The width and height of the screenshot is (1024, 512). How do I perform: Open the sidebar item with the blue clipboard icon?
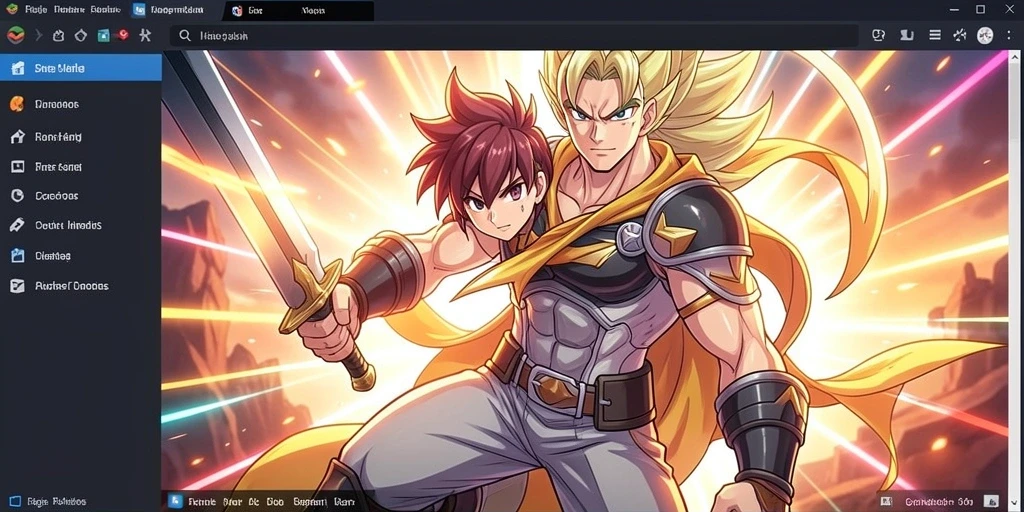click(81, 255)
